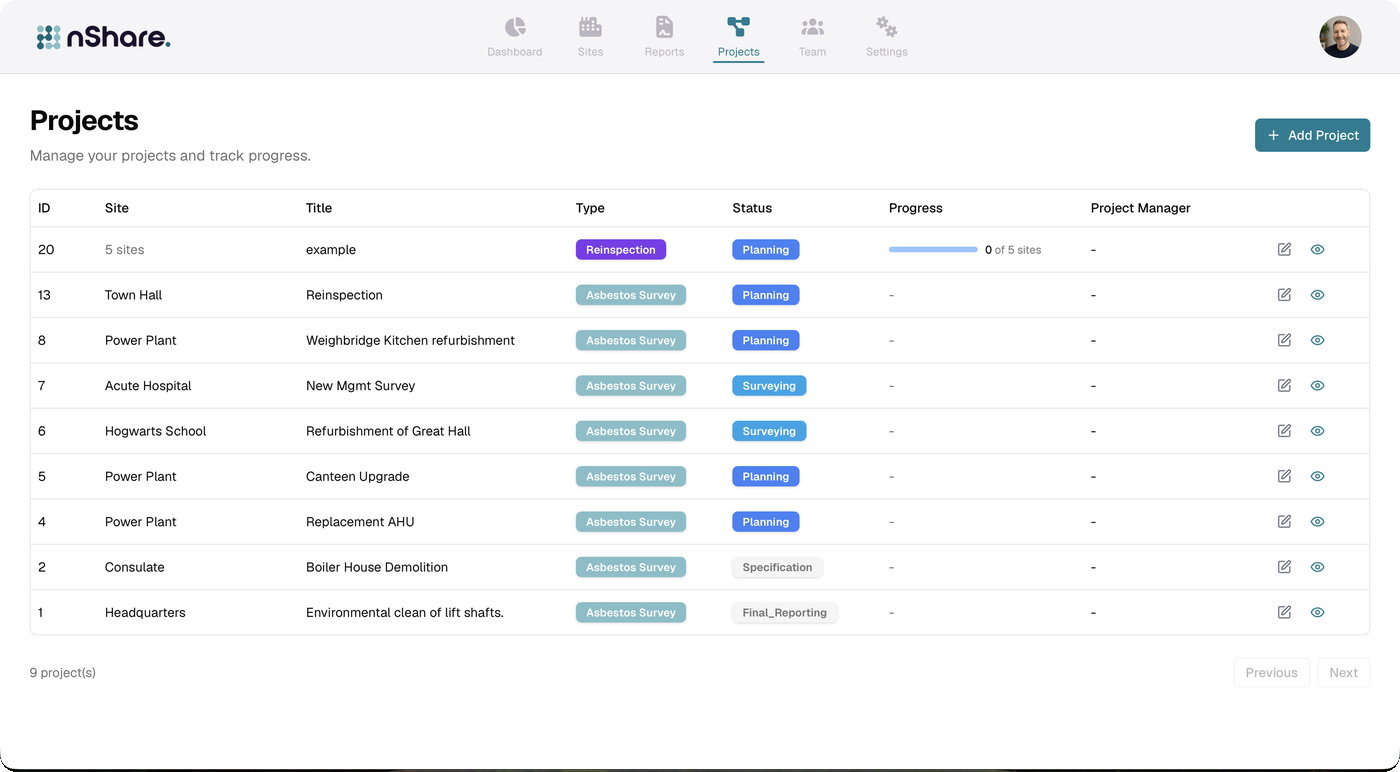Image resolution: width=1400 pixels, height=772 pixels.
Task: Click Planning status in Town Hall row
Action: pos(765,295)
